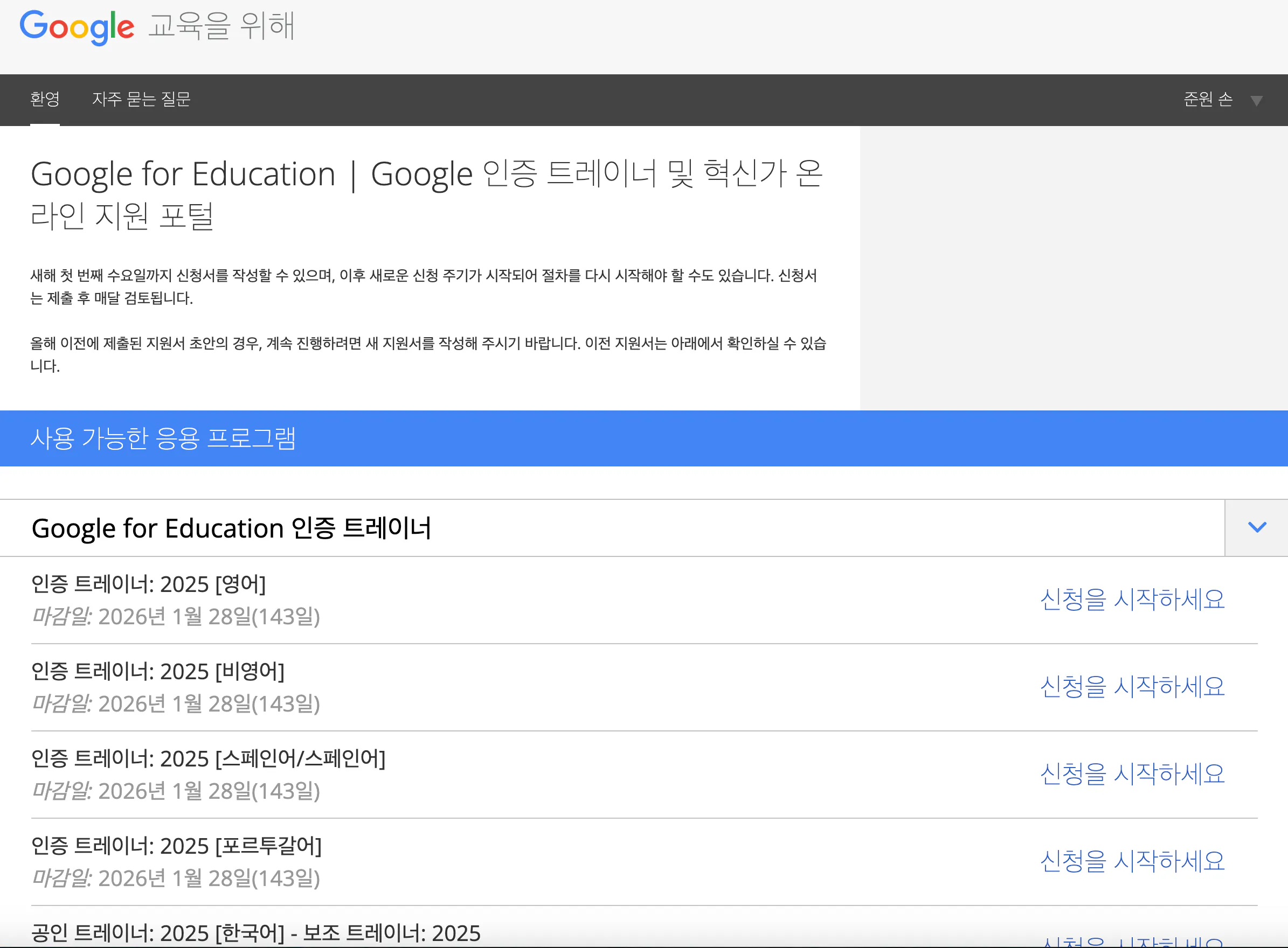1288x948 pixels.
Task: Click the 교육을 위해 header text
Action: pos(221,26)
